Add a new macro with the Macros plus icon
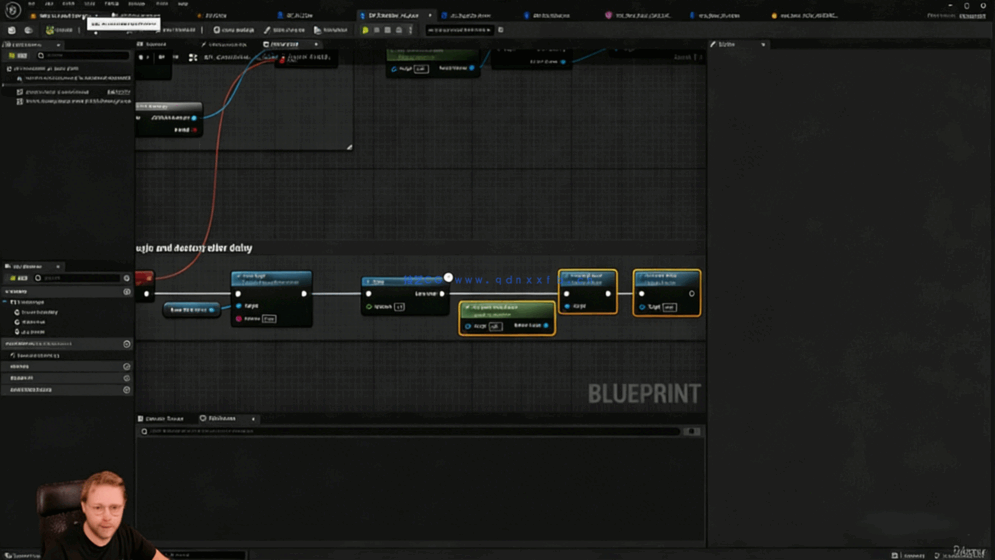Image resolution: width=995 pixels, height=560 pixels. pos(126,366)
